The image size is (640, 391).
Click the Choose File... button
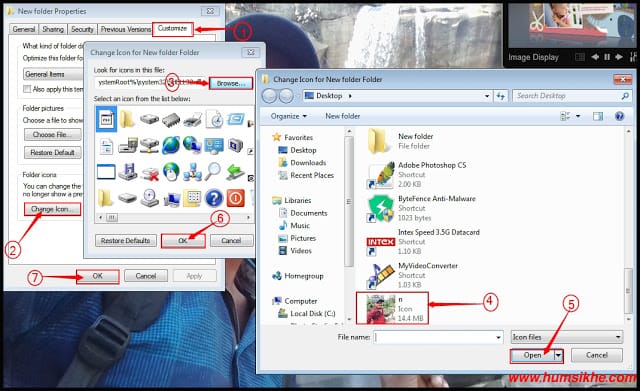[x=52, y=135]
